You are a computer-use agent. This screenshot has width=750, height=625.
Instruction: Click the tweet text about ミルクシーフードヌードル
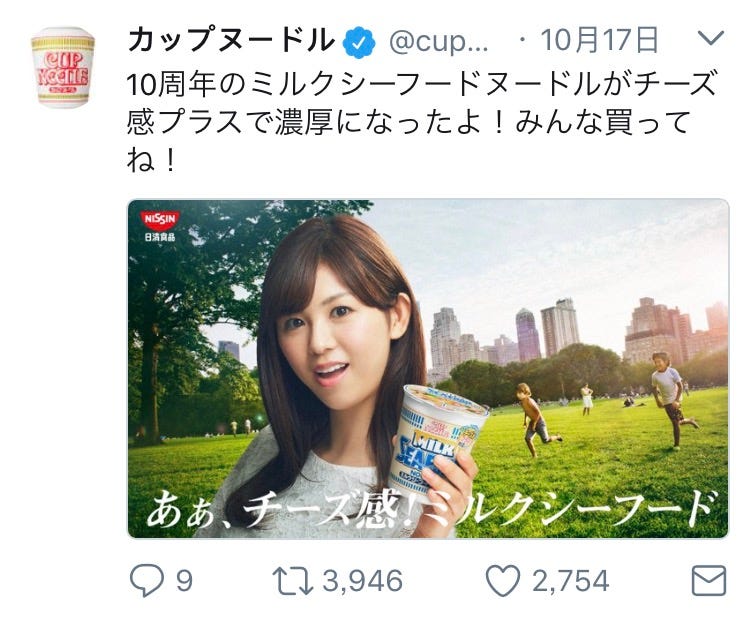tap(422, 121)
